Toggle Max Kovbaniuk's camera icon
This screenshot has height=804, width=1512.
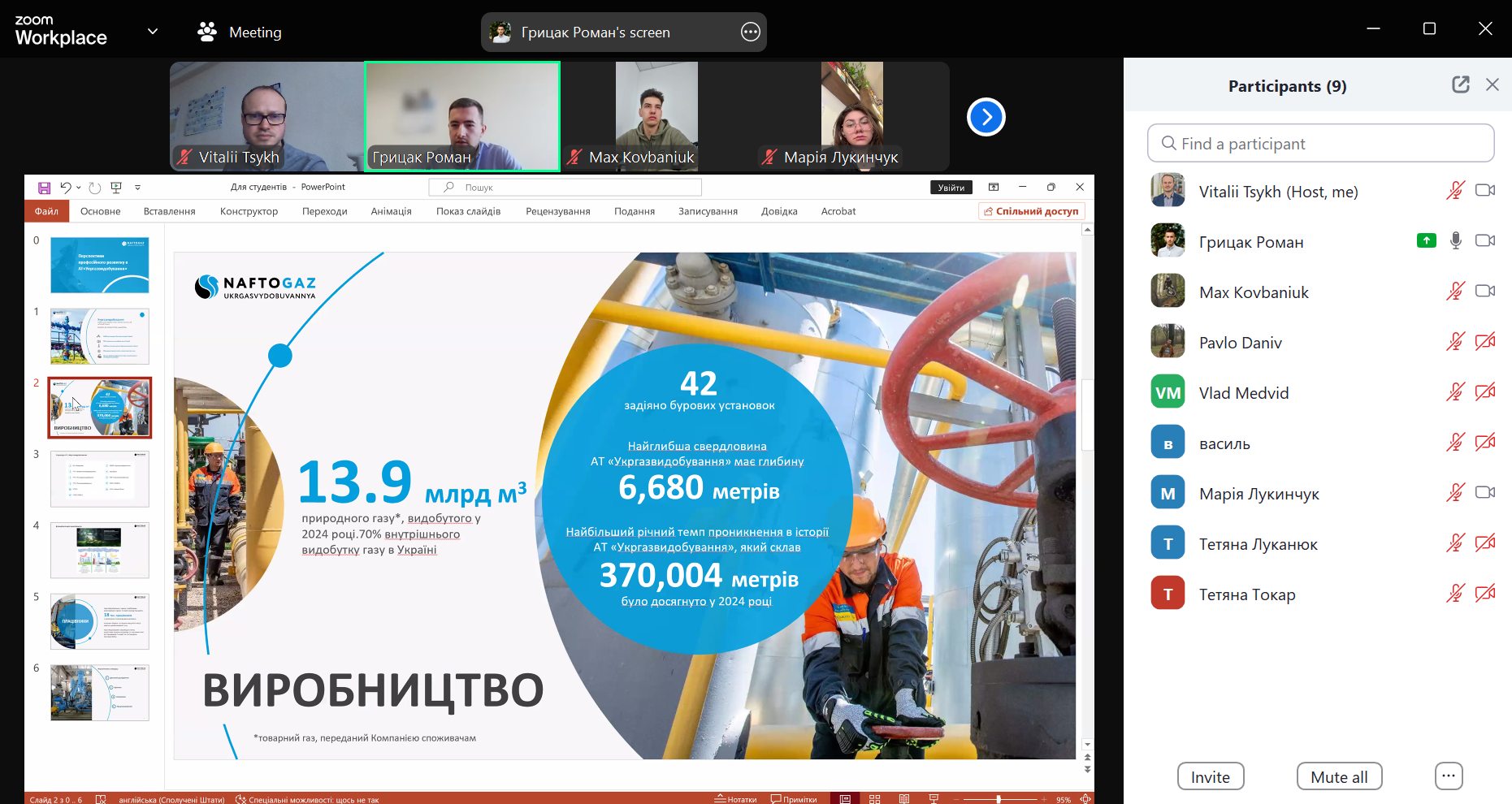coord(1484,291)
